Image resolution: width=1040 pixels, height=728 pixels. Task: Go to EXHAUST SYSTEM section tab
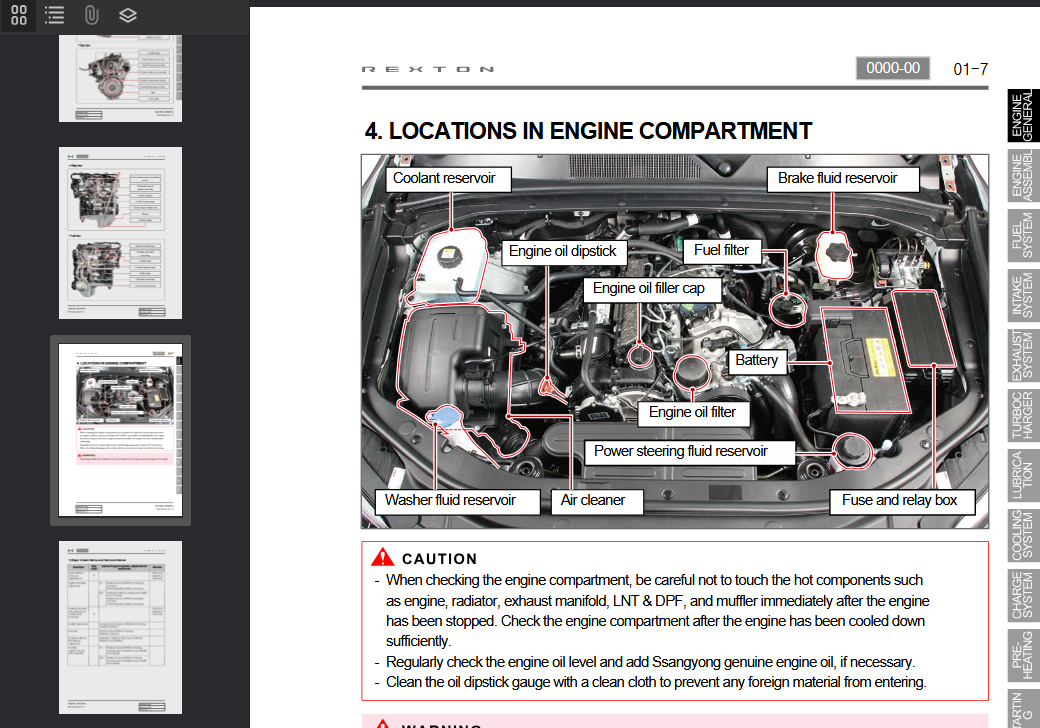pyautogui.click(x=1023, y=355)
